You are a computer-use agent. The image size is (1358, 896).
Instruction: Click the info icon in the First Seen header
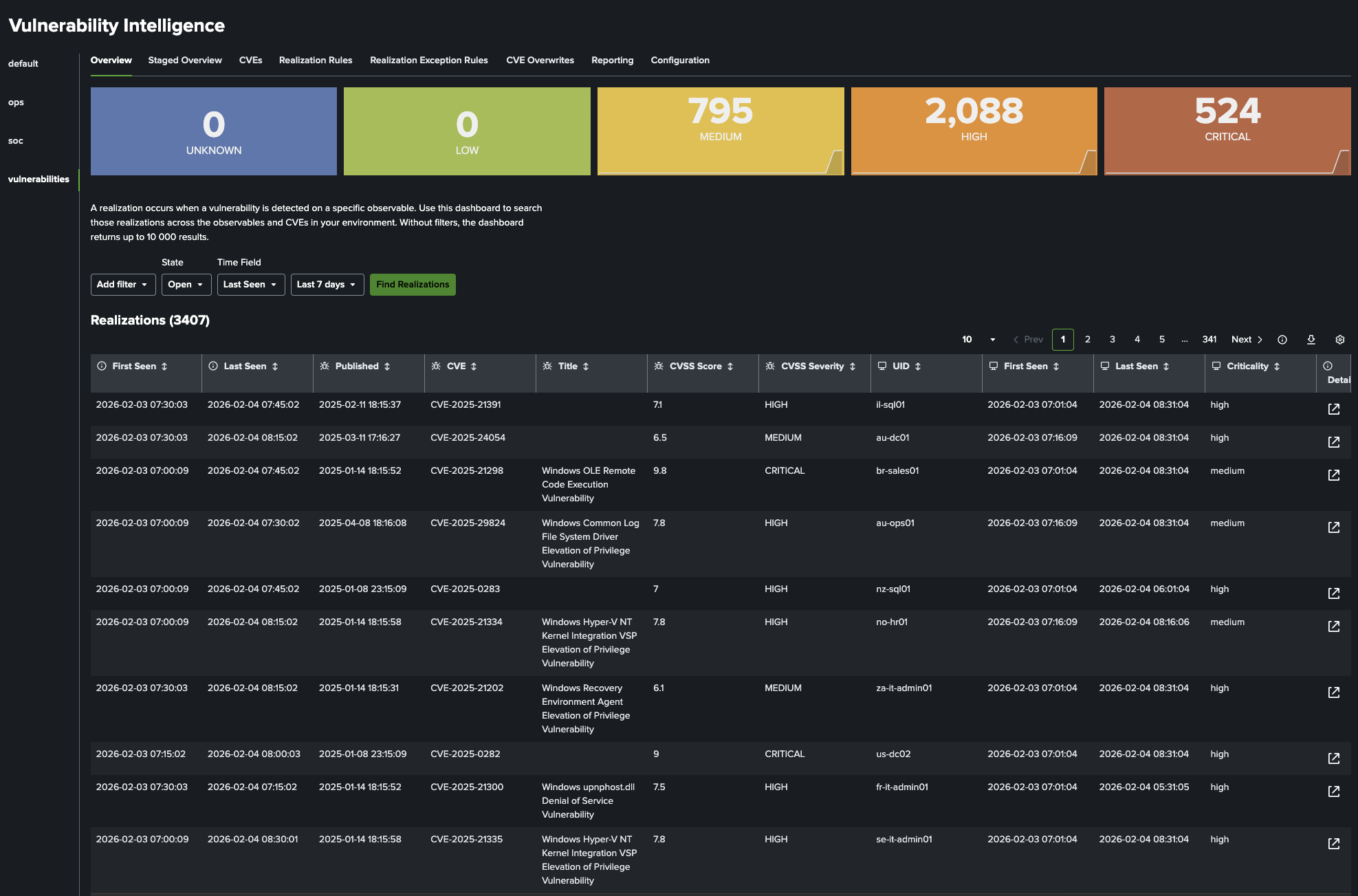tap(100, 366)
